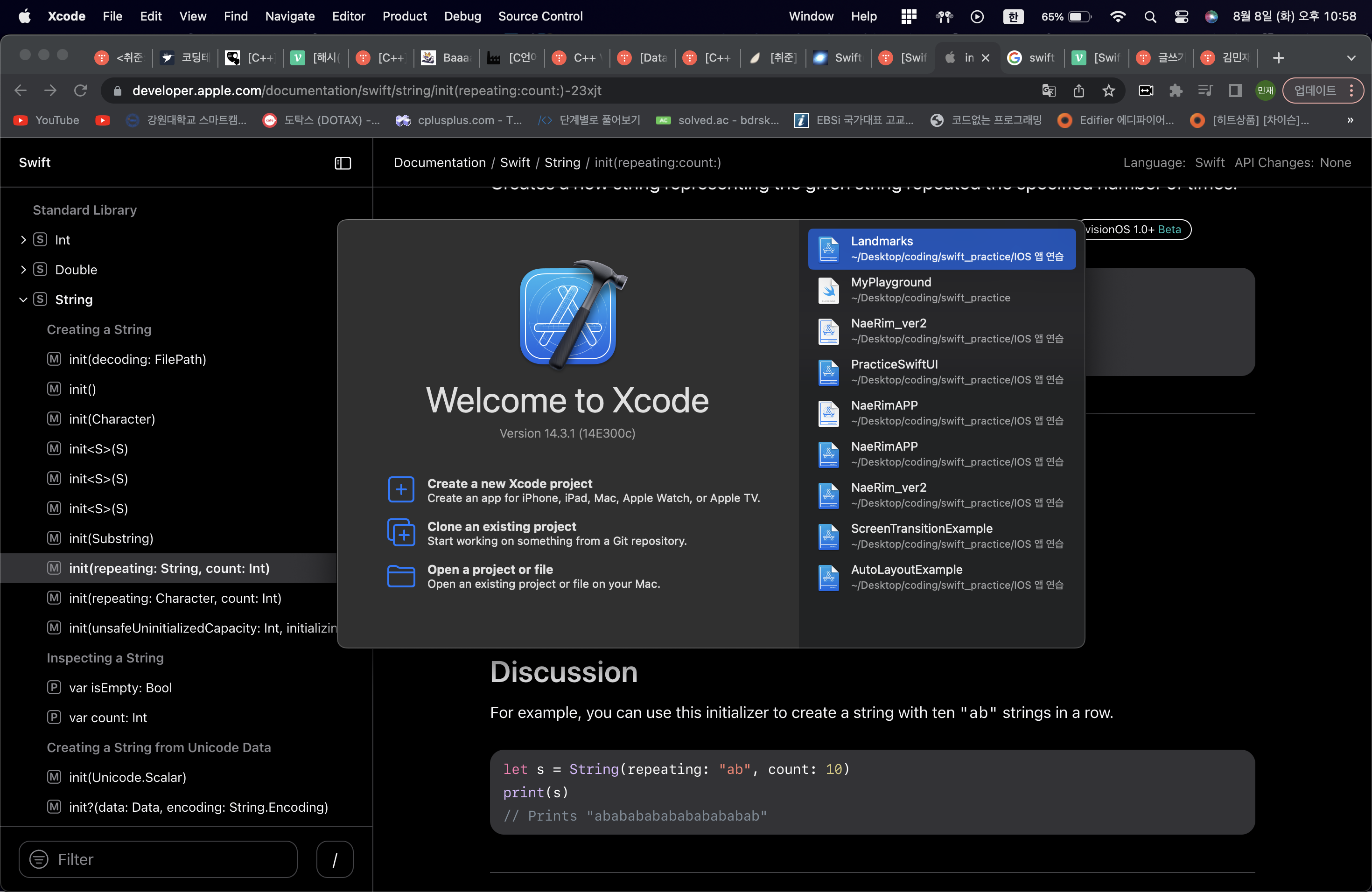Open macOS Control Center toggles icon

[1181, 17]
